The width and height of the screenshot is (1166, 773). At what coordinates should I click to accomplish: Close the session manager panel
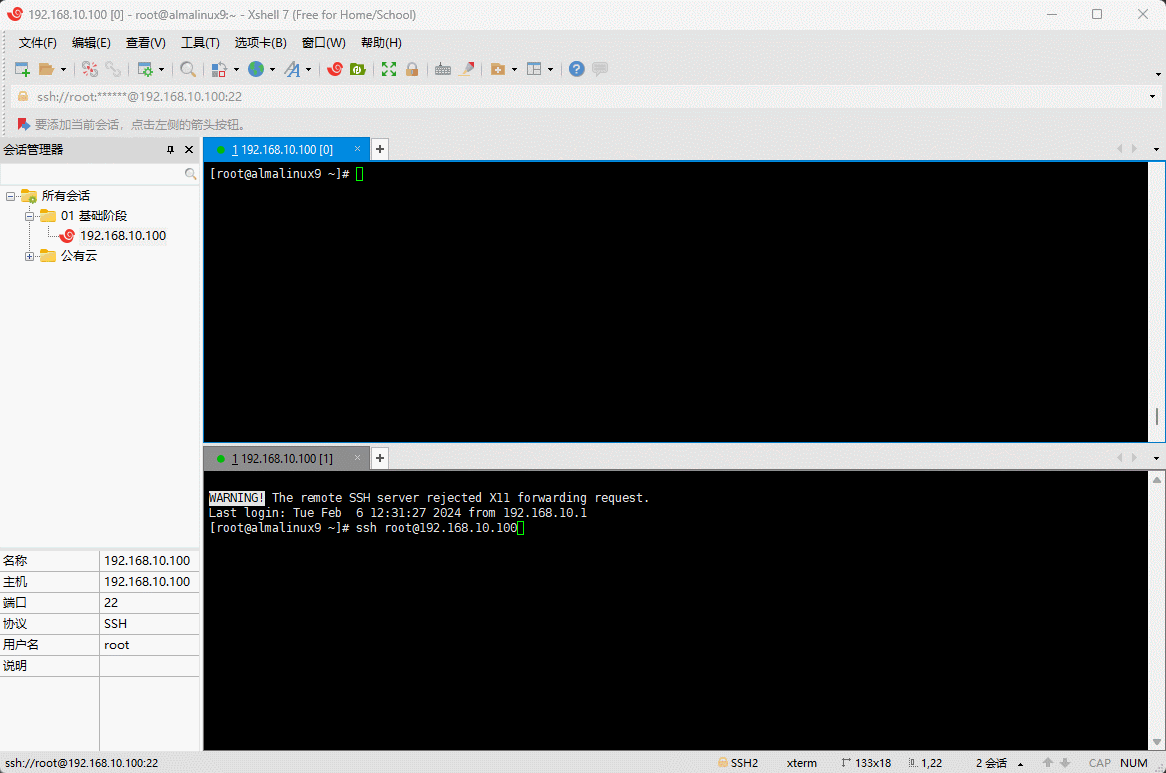click(x=189, y=150)
